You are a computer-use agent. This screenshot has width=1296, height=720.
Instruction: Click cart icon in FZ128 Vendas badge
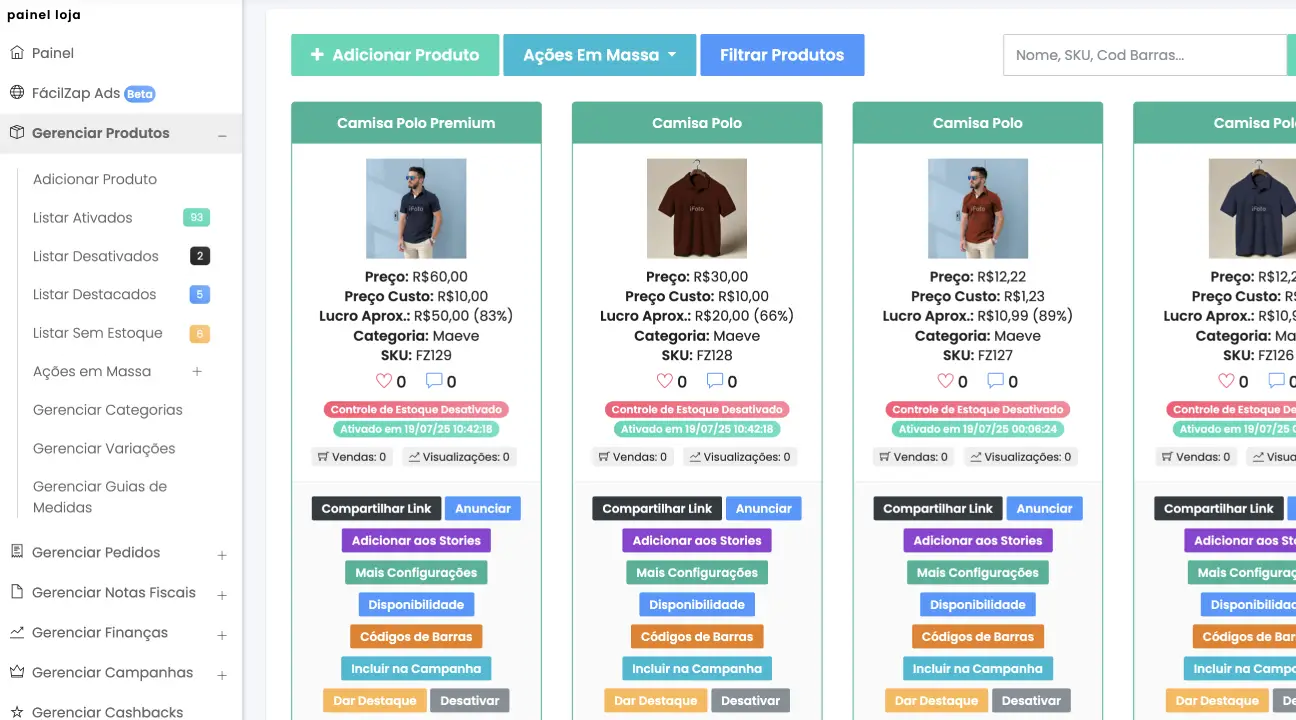(604, 457)
